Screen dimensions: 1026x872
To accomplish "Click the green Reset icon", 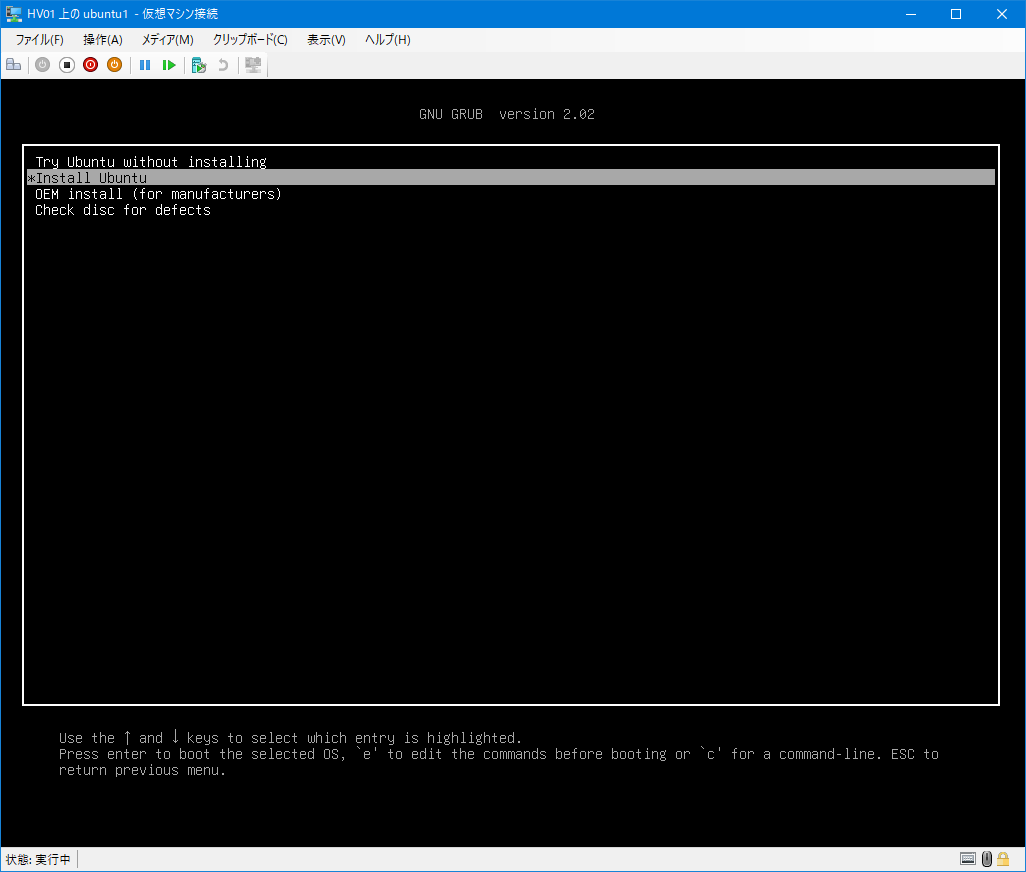I will (169, 65).
